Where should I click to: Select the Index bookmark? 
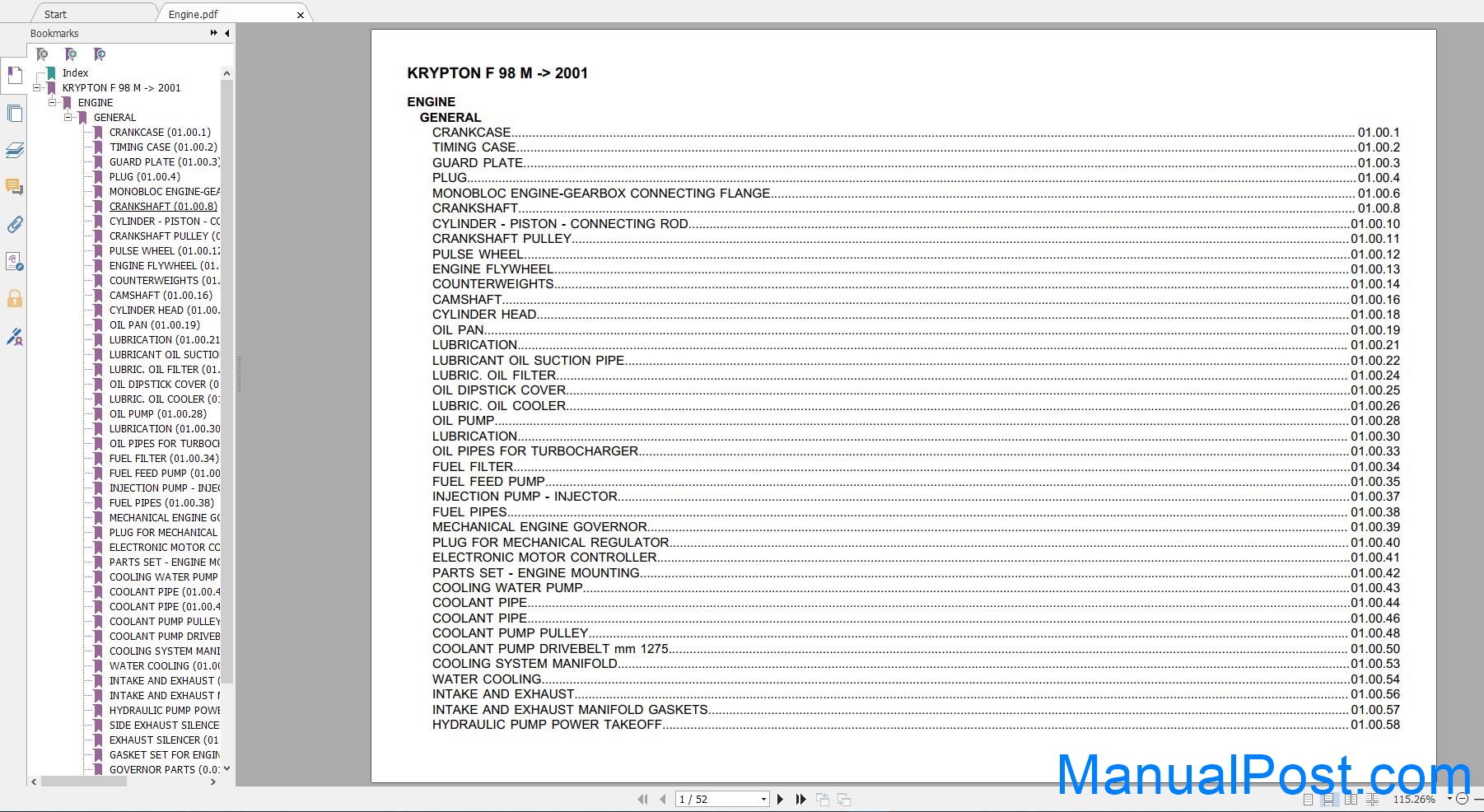75,72
